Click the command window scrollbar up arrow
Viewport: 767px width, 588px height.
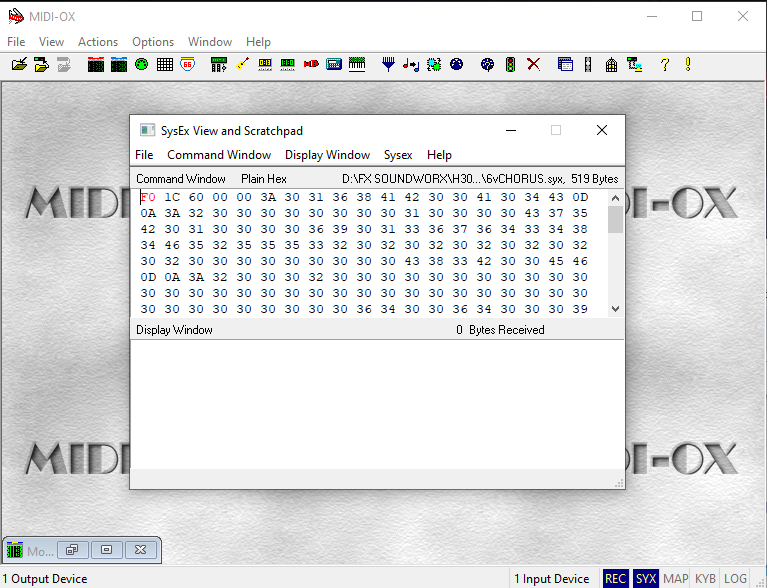coord(615,198)
